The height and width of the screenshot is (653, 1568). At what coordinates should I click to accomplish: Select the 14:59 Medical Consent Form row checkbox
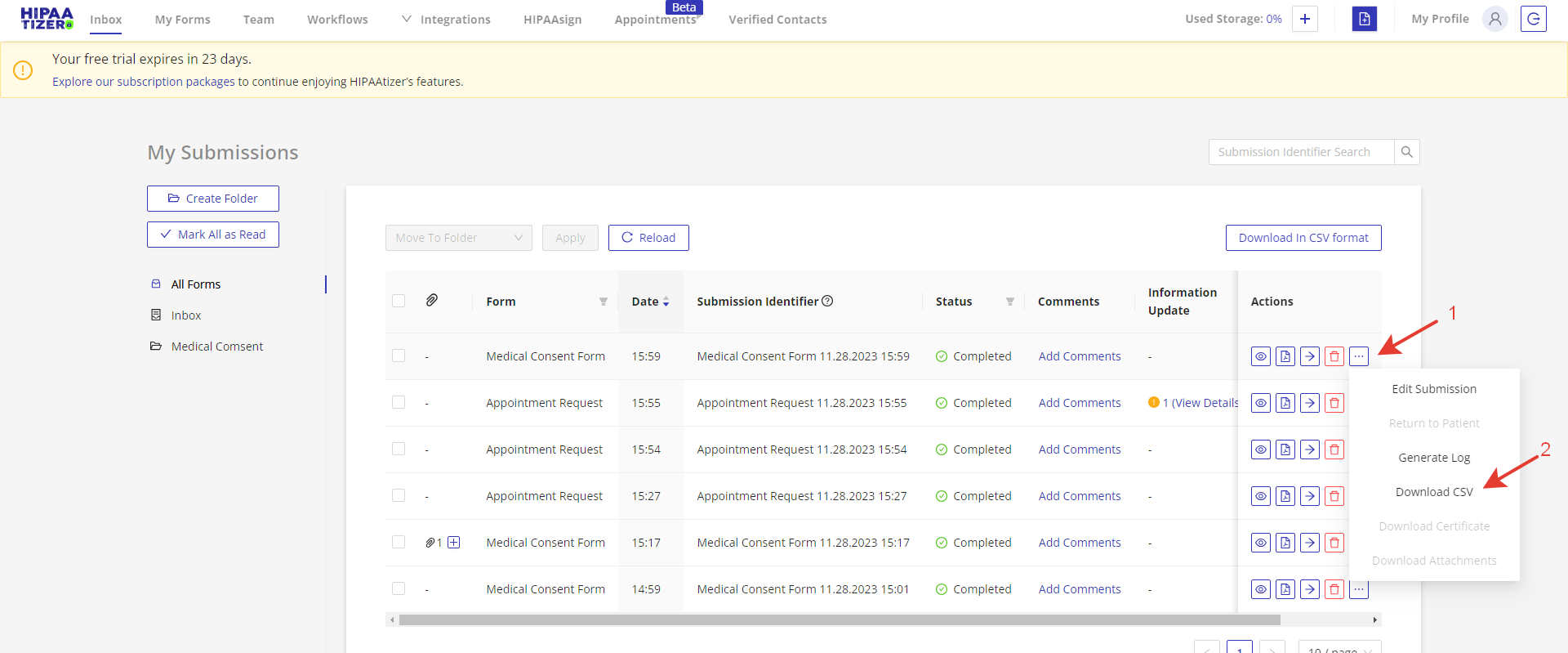[399, 588]
